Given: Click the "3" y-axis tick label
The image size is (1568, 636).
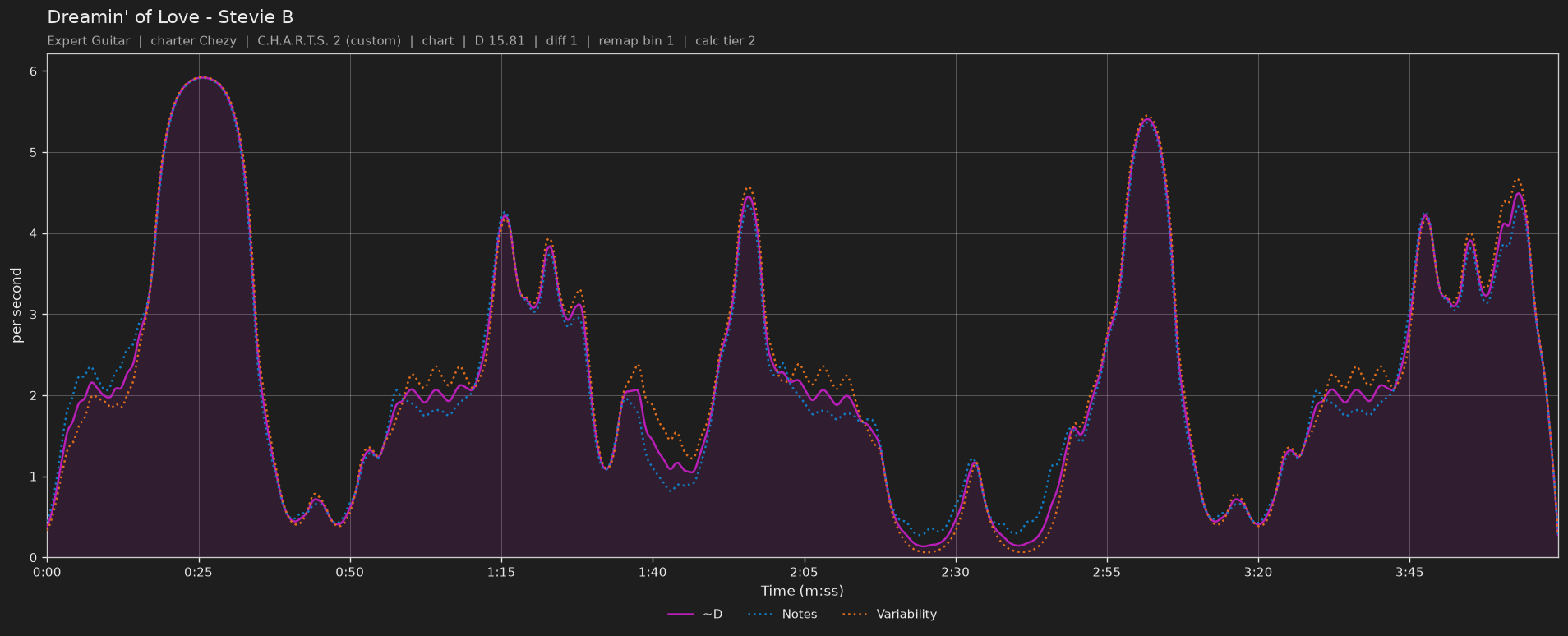Looking at the screenshot, I should point(34,315).
